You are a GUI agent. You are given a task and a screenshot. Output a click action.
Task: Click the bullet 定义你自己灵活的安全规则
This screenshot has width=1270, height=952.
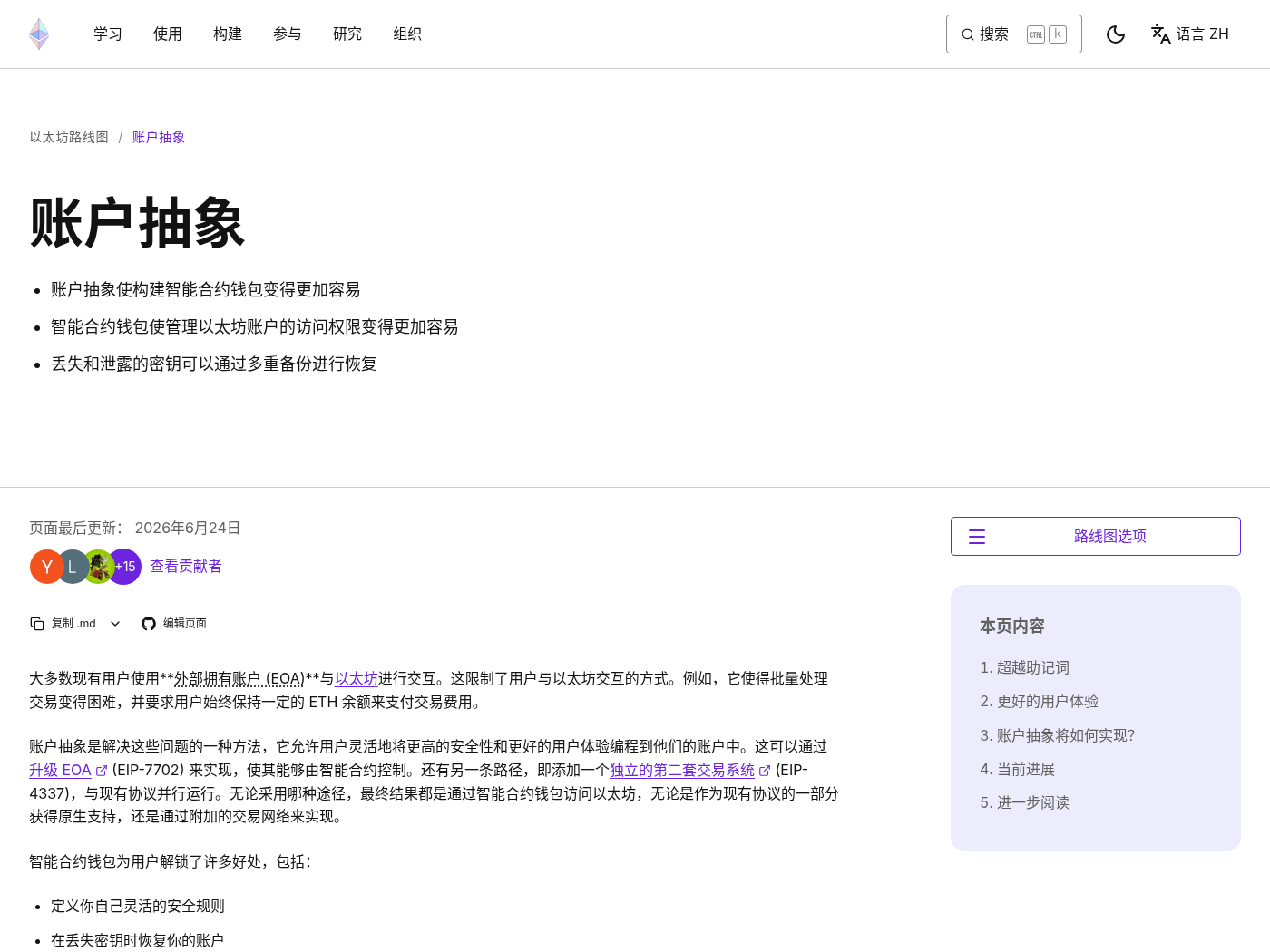pos(138,907)
